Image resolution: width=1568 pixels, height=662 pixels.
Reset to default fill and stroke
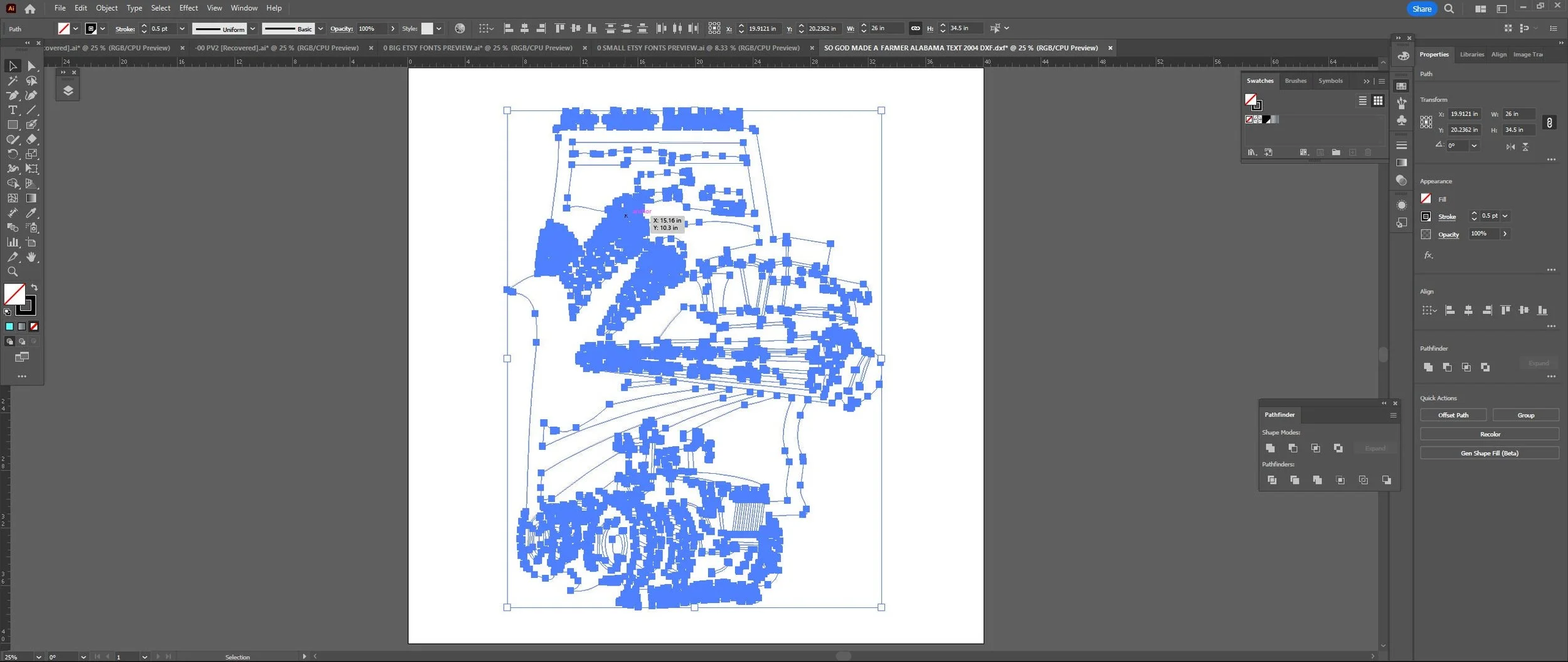[x=8, y=312]
